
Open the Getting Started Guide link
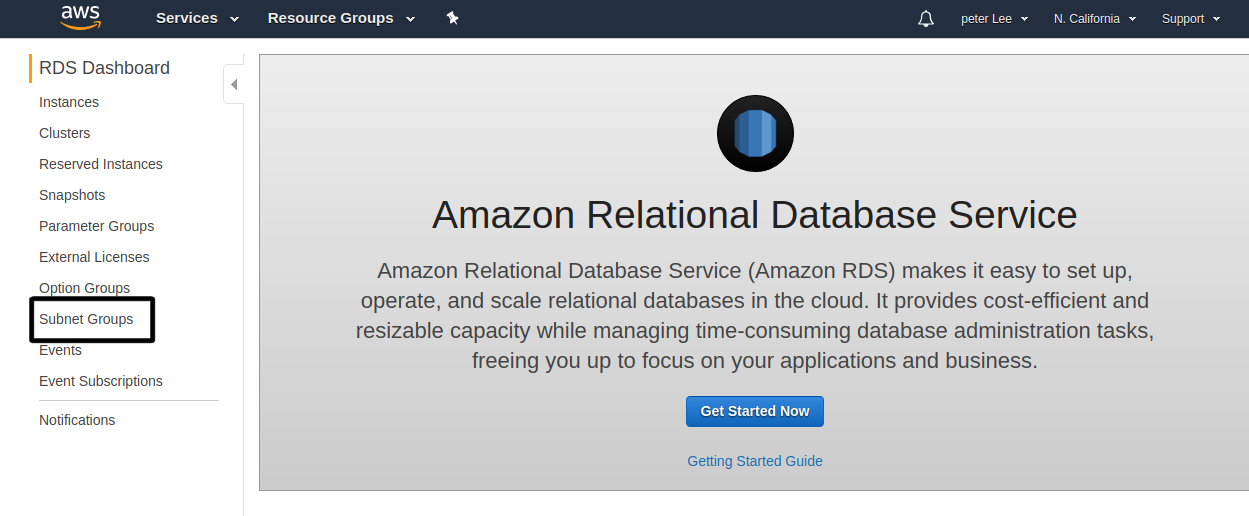click(755, 461)
